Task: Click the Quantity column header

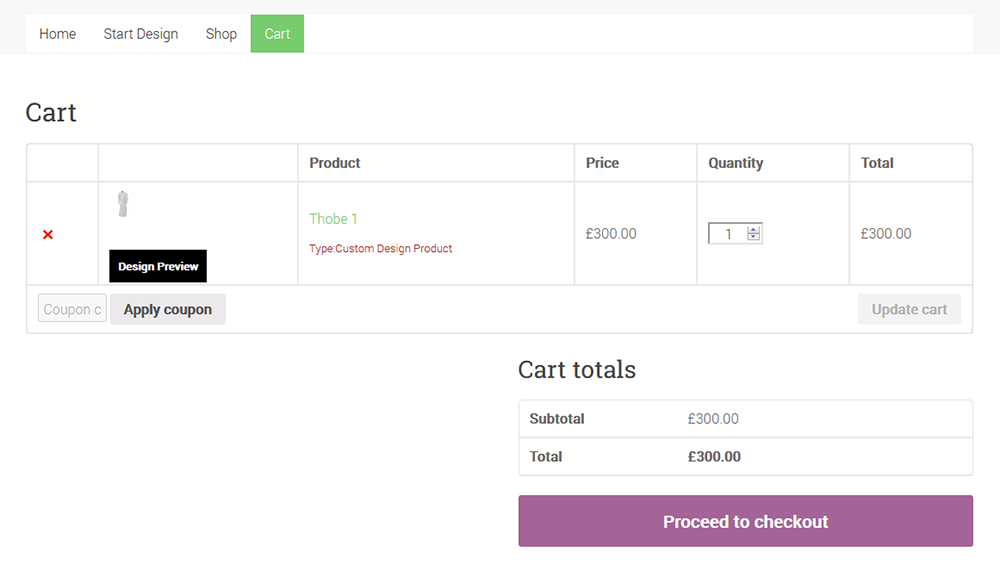Action: [735, 163]
